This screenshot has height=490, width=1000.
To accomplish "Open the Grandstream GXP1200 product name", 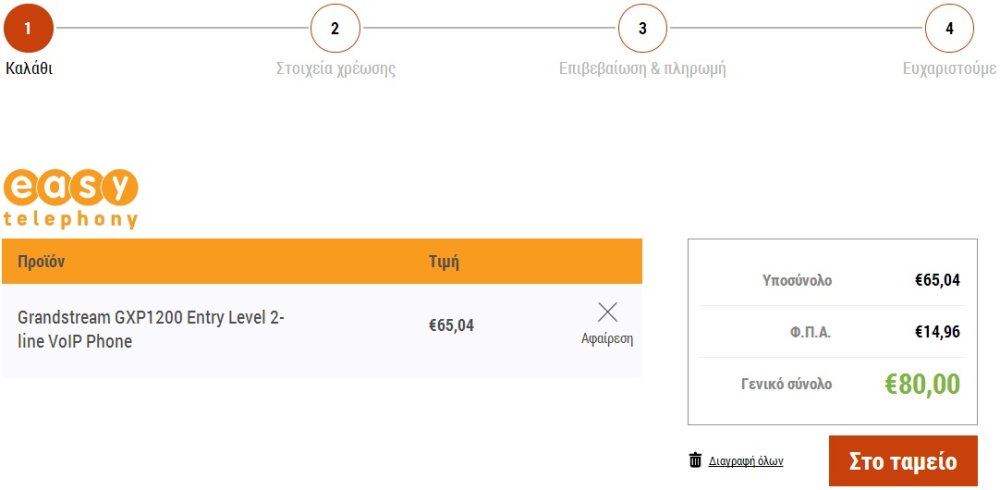I will click(151, 329).
